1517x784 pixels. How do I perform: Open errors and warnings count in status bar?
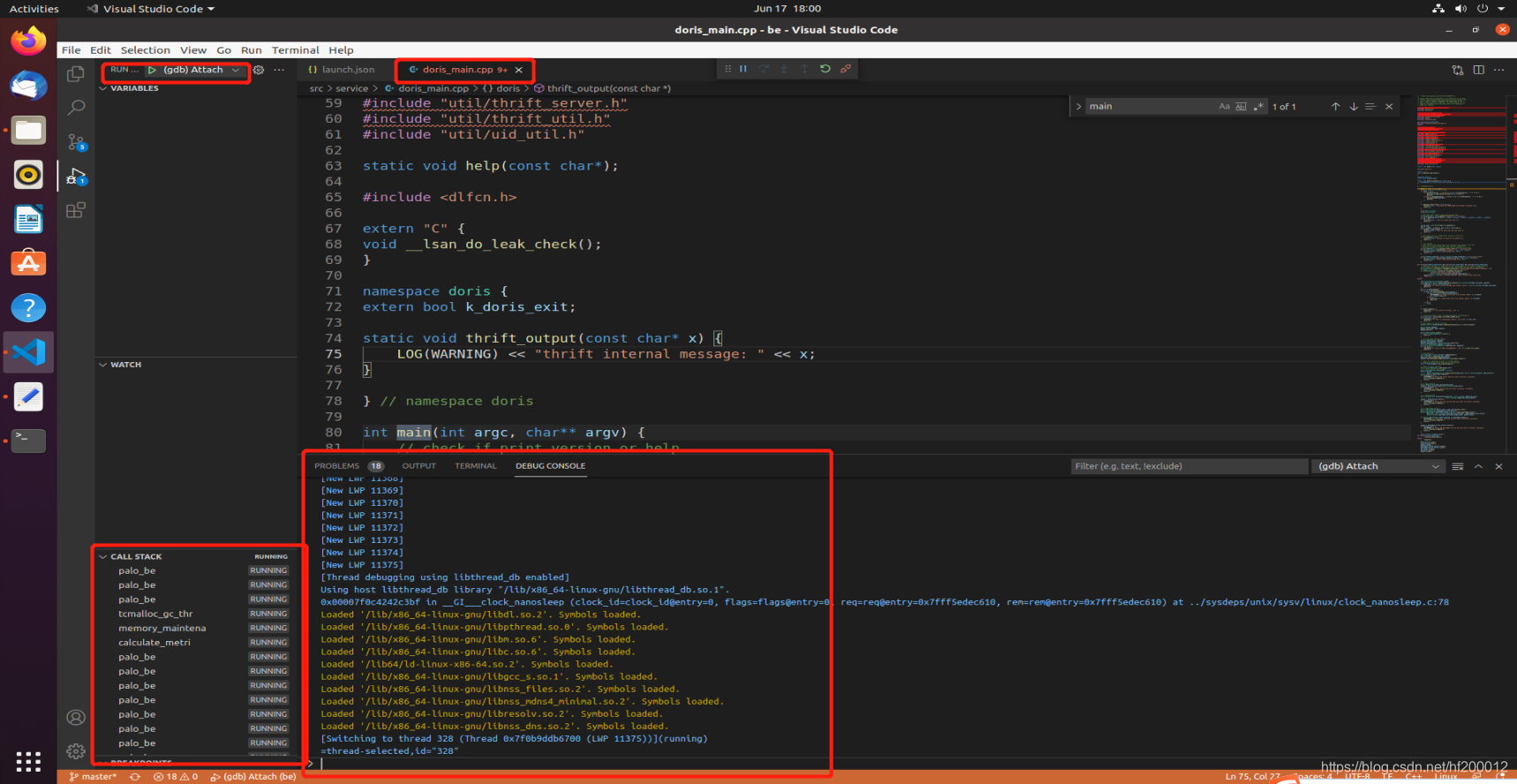click(175, 777)
